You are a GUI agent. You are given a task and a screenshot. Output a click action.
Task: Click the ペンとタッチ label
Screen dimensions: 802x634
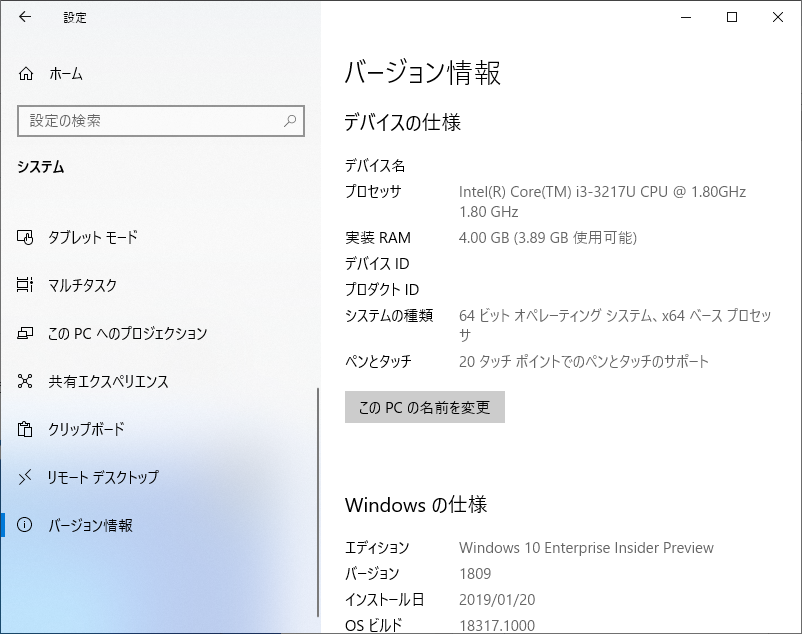click(378, 361)
